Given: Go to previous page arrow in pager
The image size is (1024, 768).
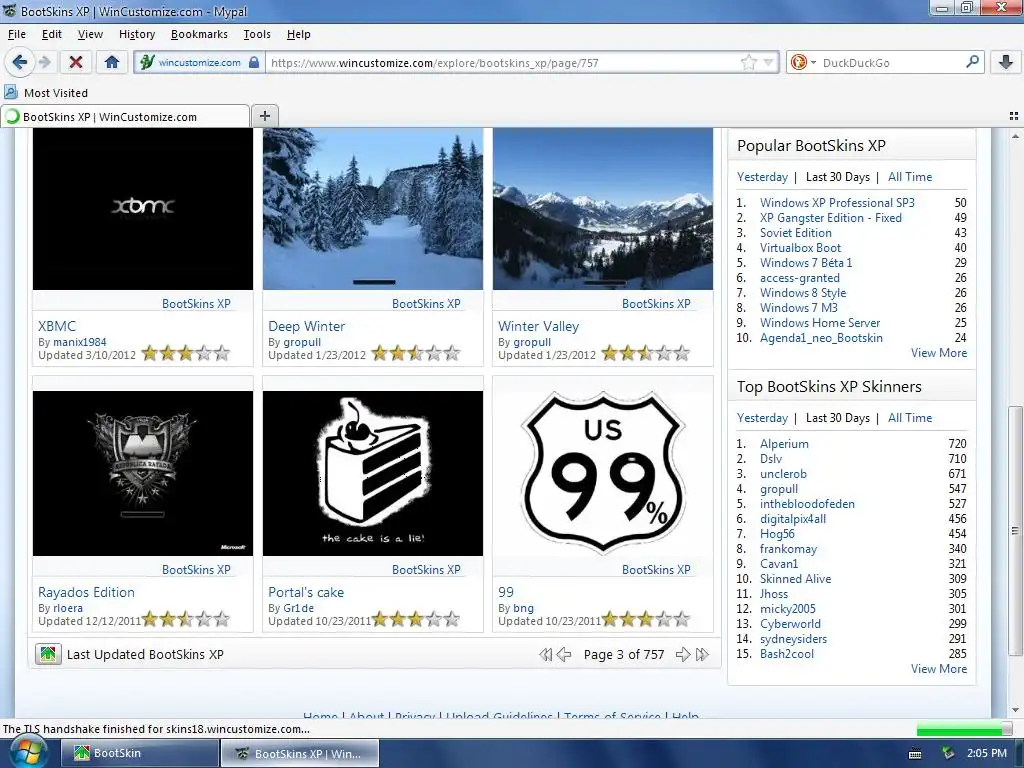Looking at the screenshot, I should coord(564,654).
